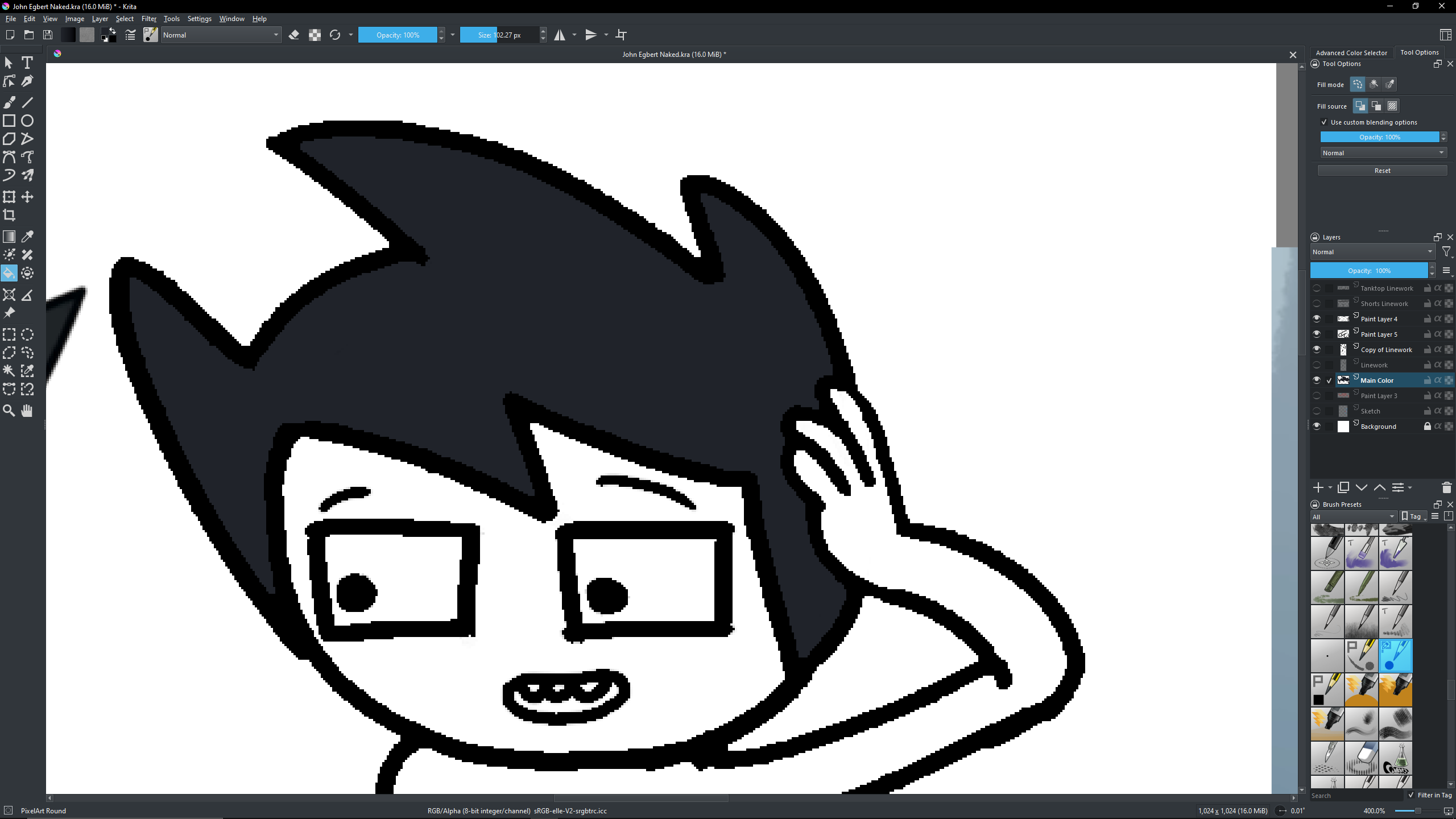Uncheck Use custom blending options
Image resolution: width=1456 pixels, height=819 pixels.
pyautogui.click(x=1324, y=122)
